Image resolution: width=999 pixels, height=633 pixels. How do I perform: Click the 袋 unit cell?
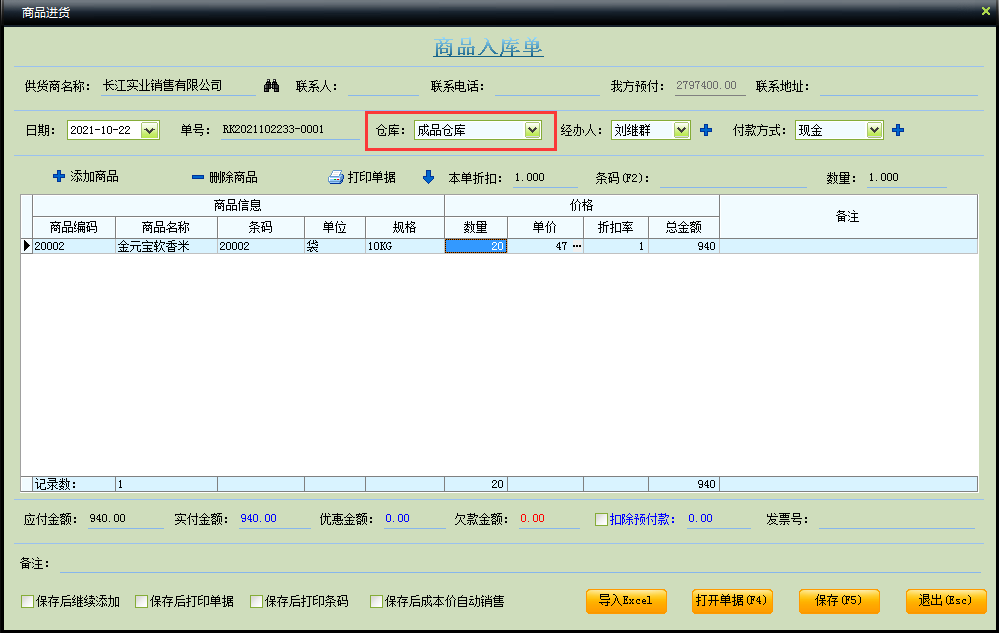334,246
